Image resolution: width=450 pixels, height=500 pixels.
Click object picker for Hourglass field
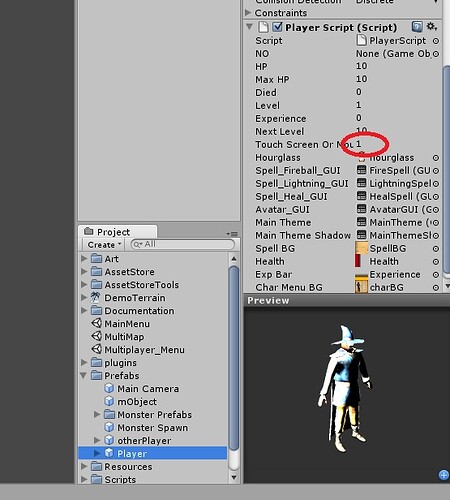tap(436, 158)
